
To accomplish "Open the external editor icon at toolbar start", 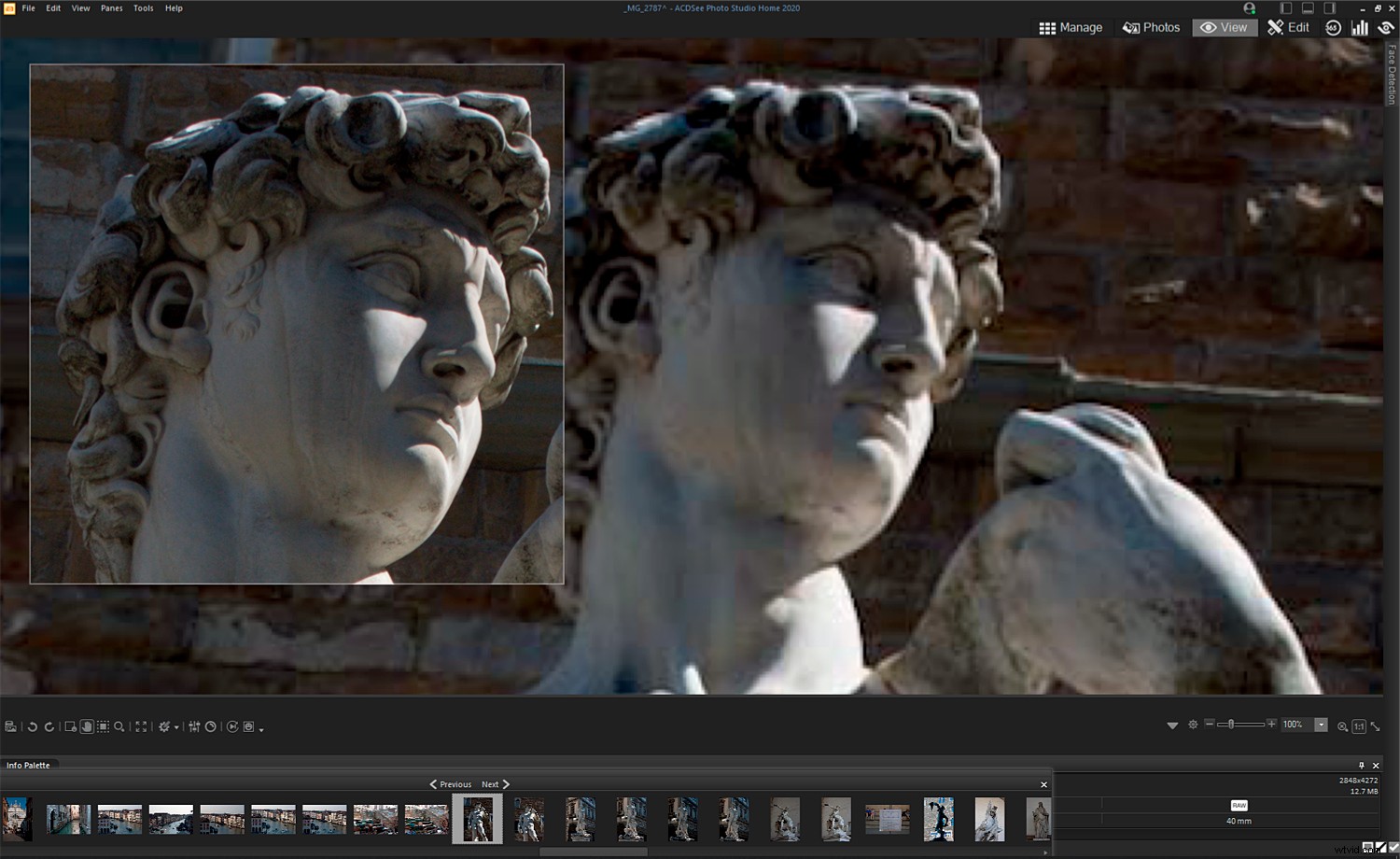I will 10,726.
